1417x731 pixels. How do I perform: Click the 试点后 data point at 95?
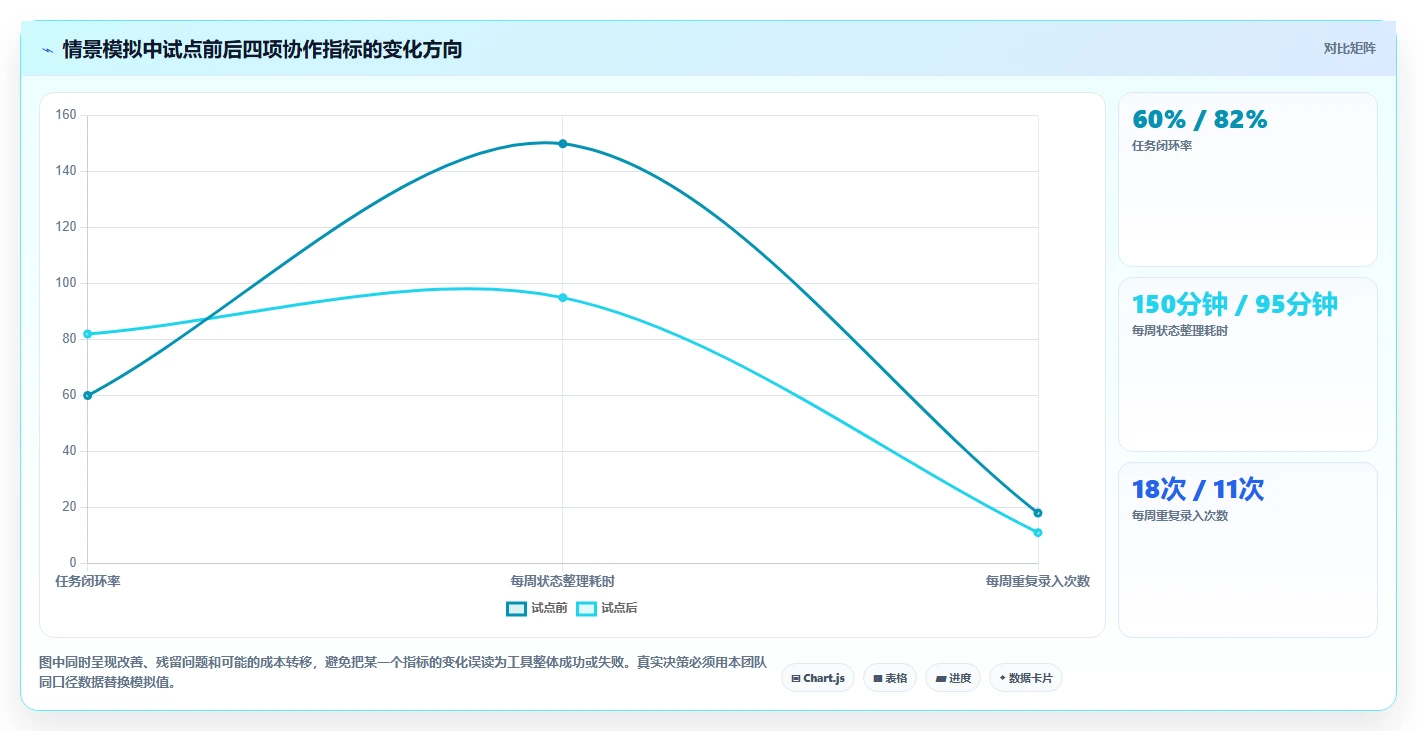[563, 297]
